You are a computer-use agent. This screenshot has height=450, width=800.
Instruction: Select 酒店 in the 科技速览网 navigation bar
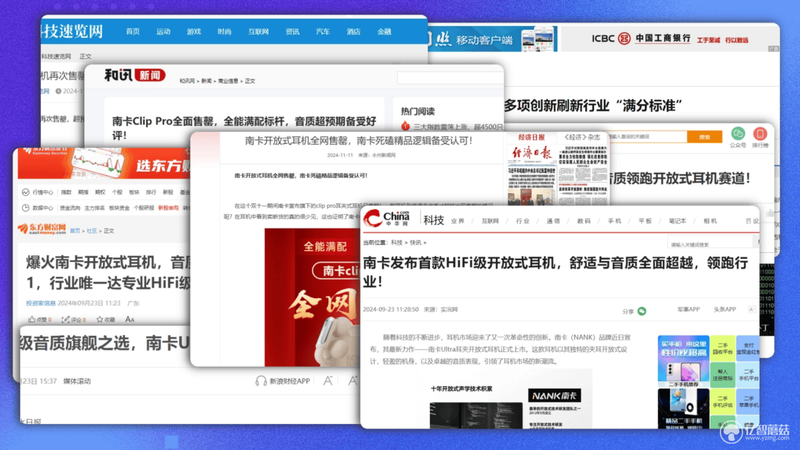coord(354,32)
